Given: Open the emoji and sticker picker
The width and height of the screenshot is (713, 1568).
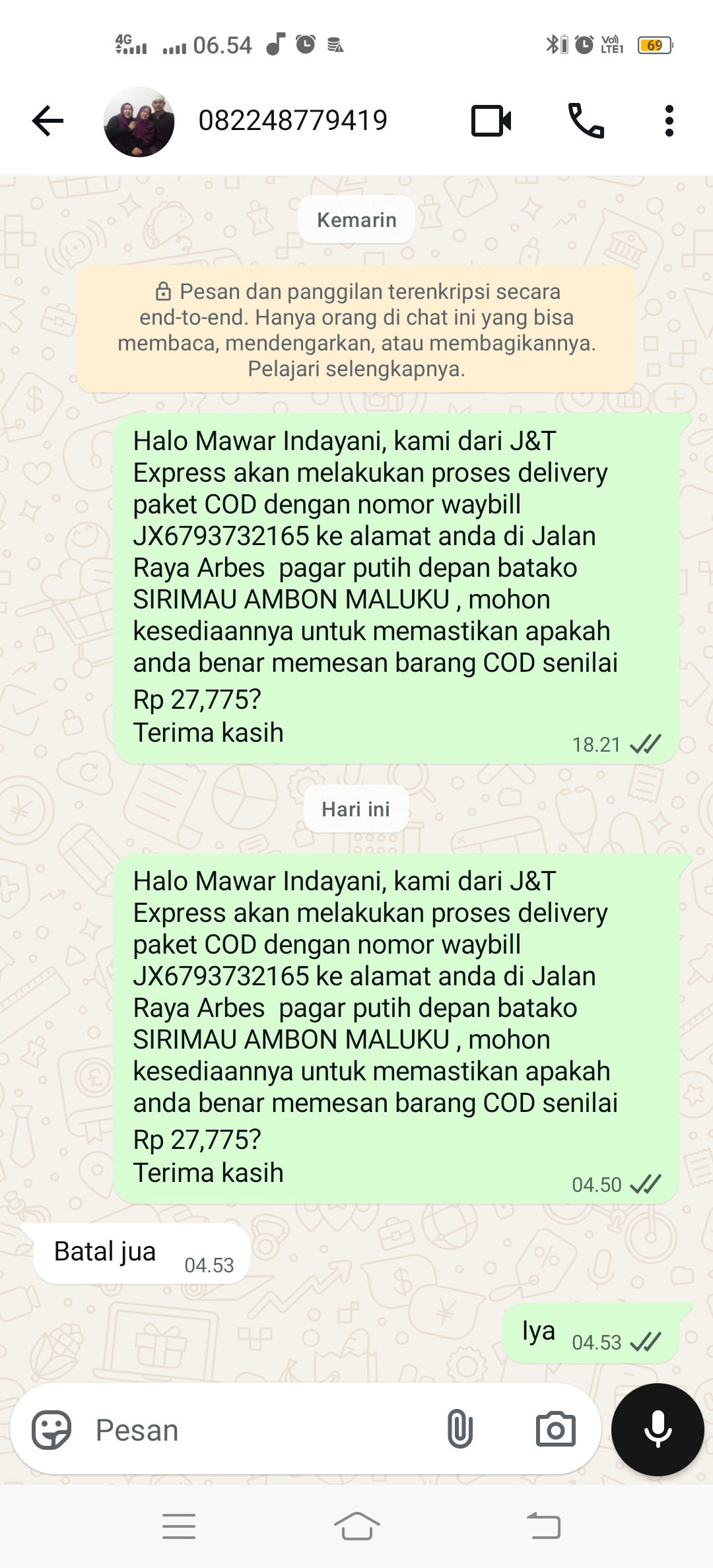Looking at the screenshot, I should 51,1429.
